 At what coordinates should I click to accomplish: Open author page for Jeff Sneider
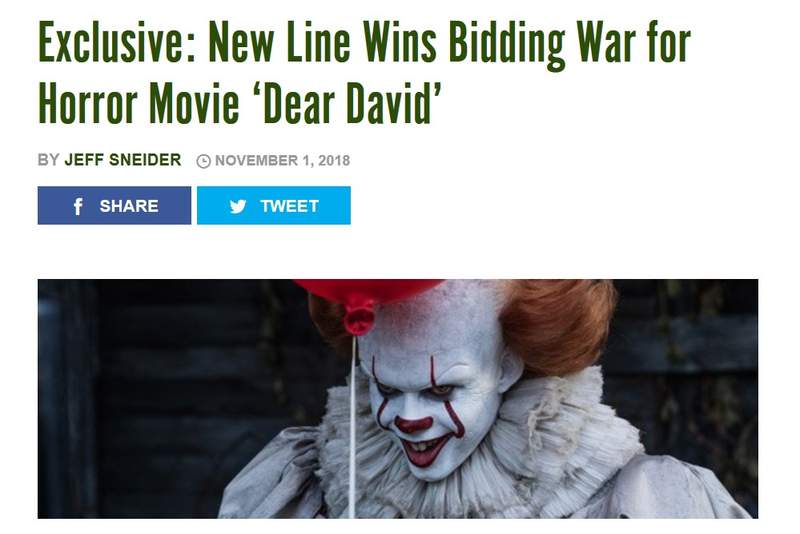coord(122,160)
